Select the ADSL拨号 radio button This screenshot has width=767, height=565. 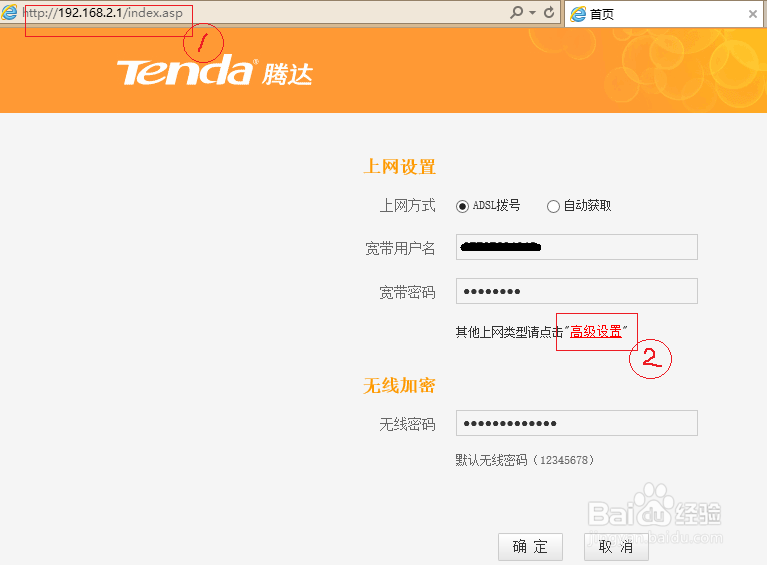pos(462,206)
